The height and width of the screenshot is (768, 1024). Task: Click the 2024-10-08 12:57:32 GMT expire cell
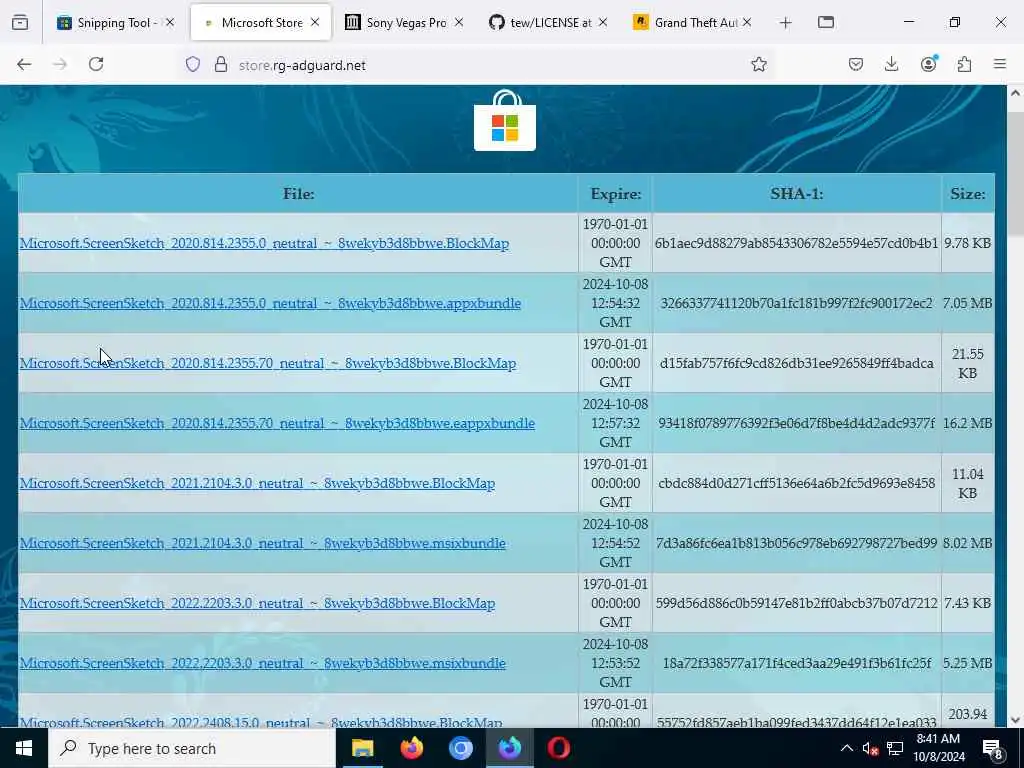point(615,423)
